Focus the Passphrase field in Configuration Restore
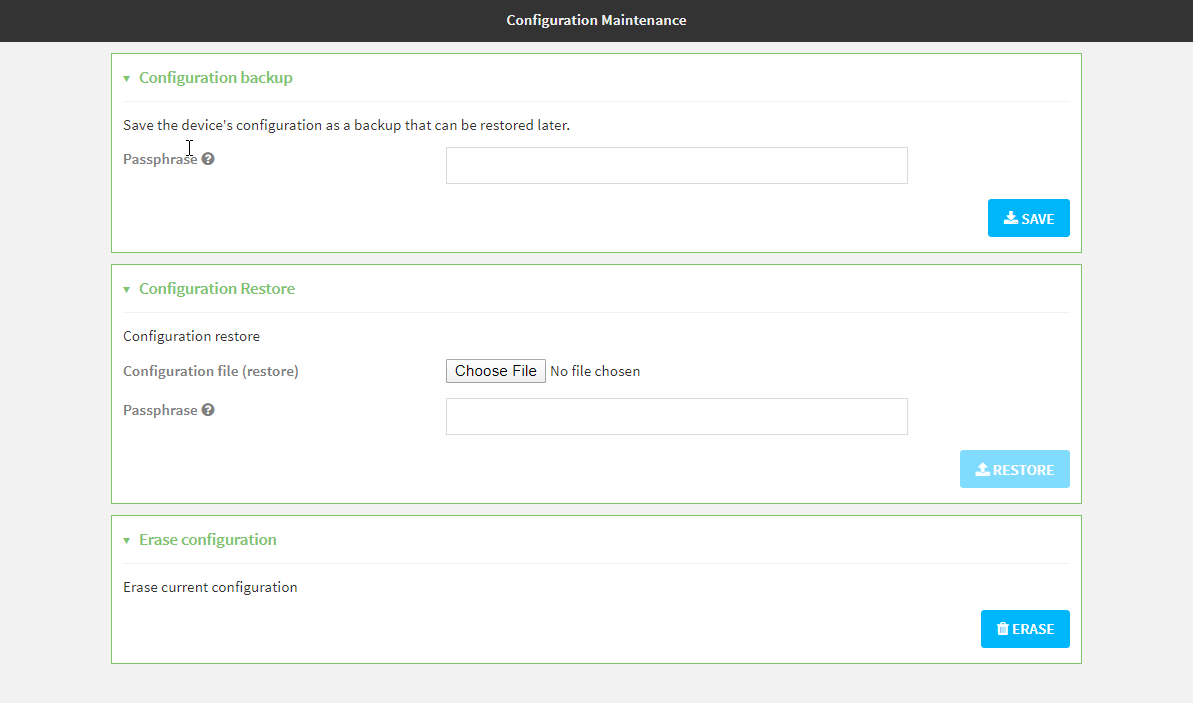 676,417
